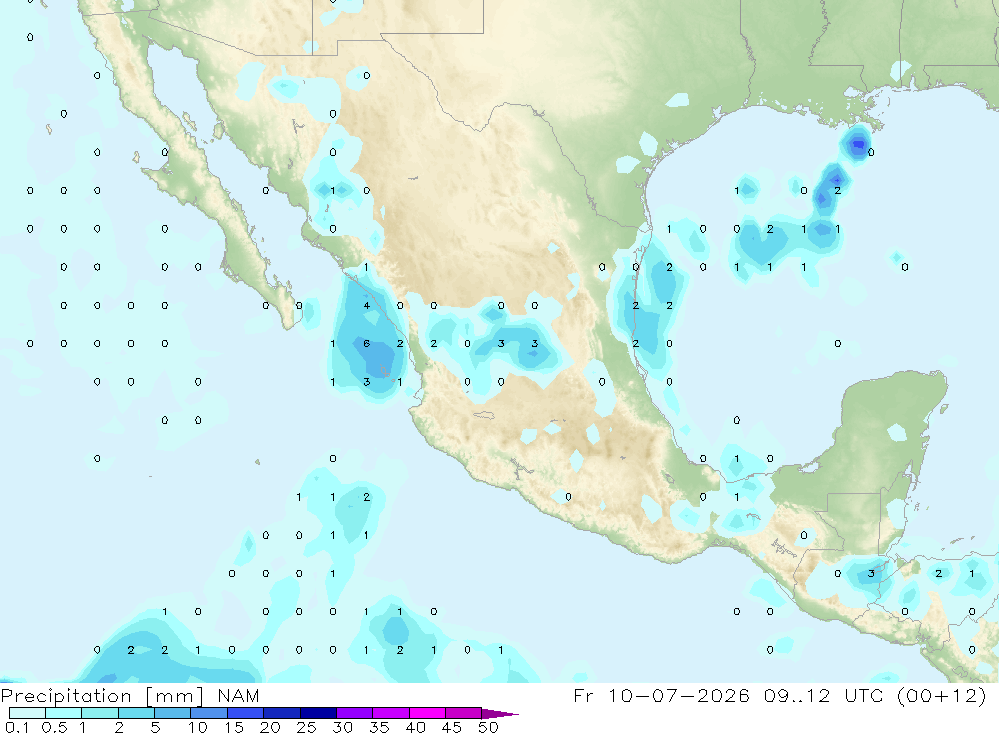The height and width of the screenshot is (733, 1000).
Task: Choose the 10–15 mm blue legend swatch
Action: (x=209, y=713)
